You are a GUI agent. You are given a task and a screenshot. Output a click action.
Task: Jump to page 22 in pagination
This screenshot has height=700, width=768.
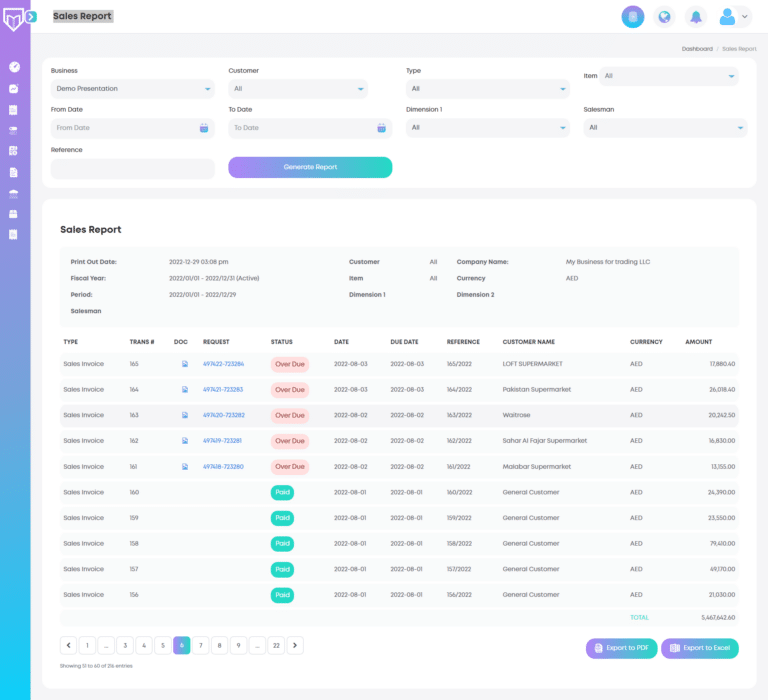(x=276, y=646)
